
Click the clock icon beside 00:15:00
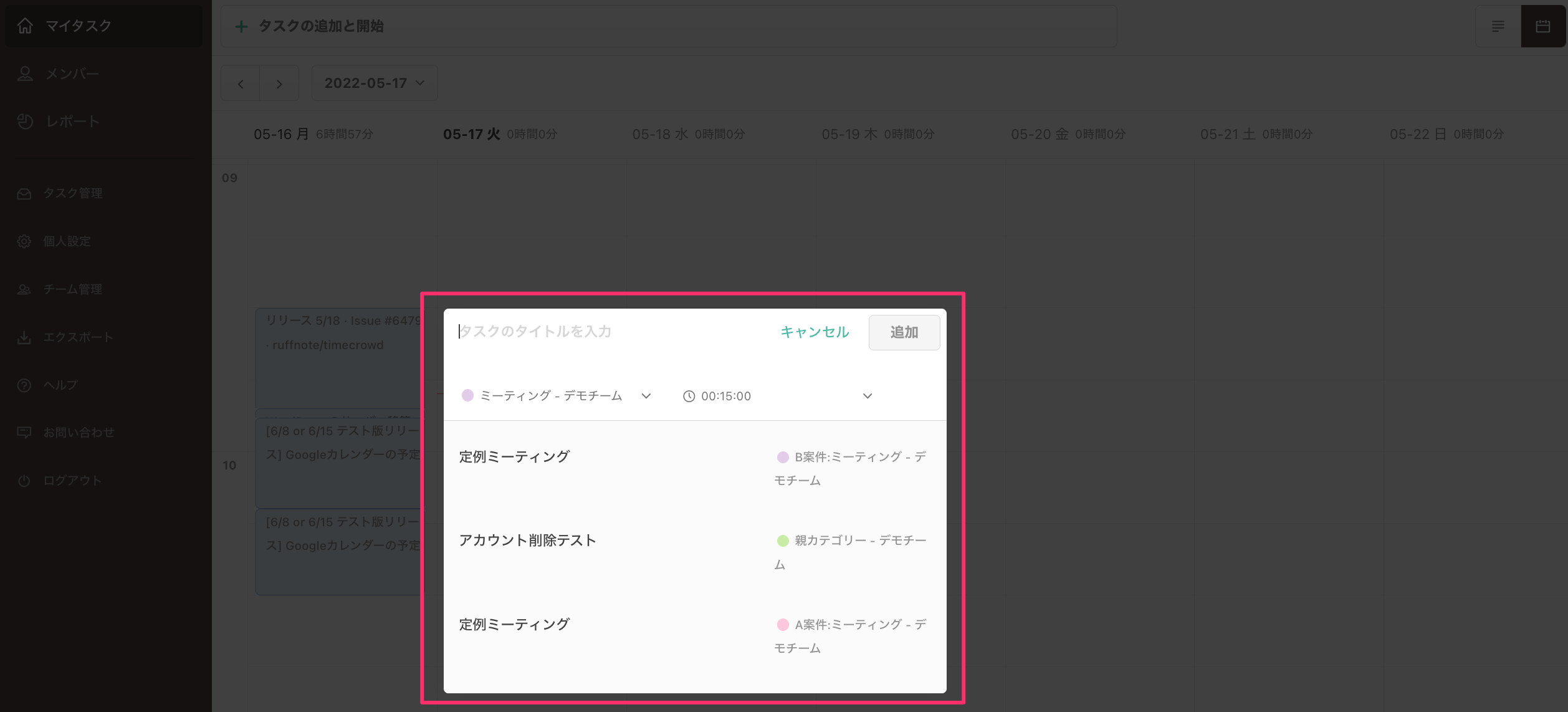[x=689, y=396]
